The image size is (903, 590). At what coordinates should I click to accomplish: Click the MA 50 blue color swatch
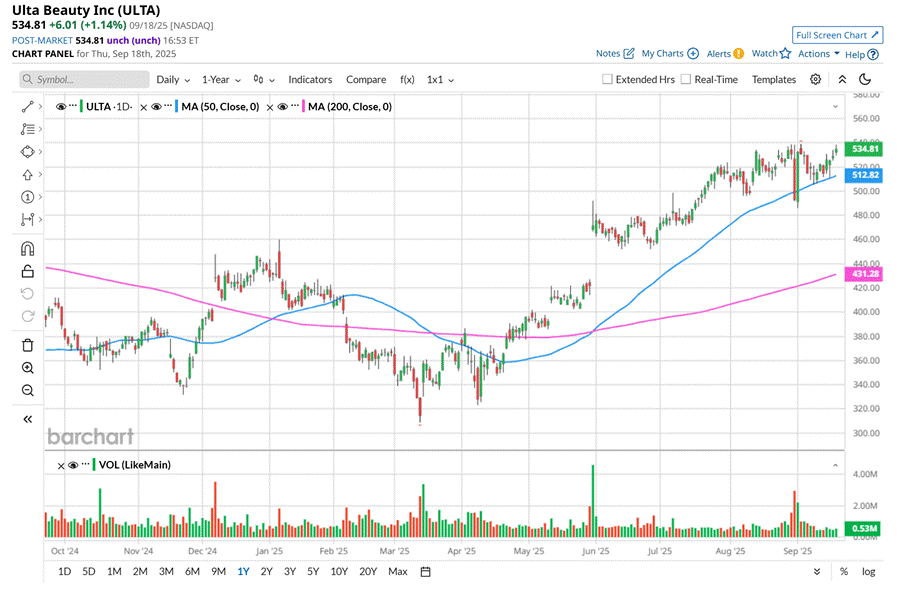point(176,107)
